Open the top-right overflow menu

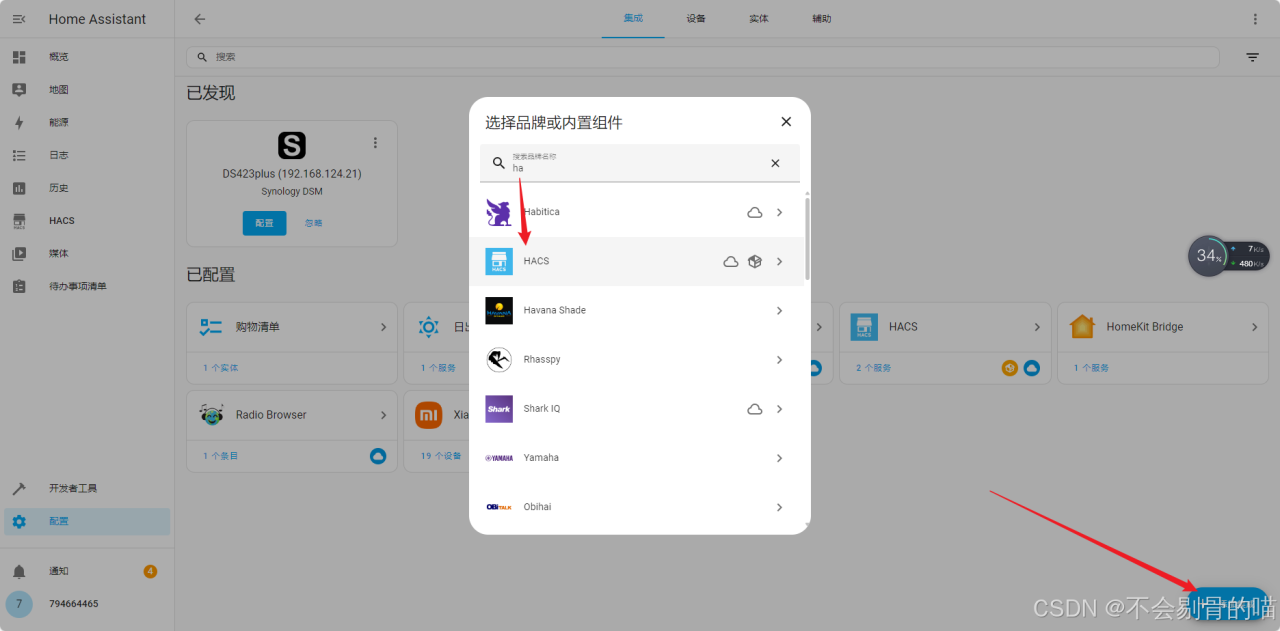click(x=1255, y=18)
